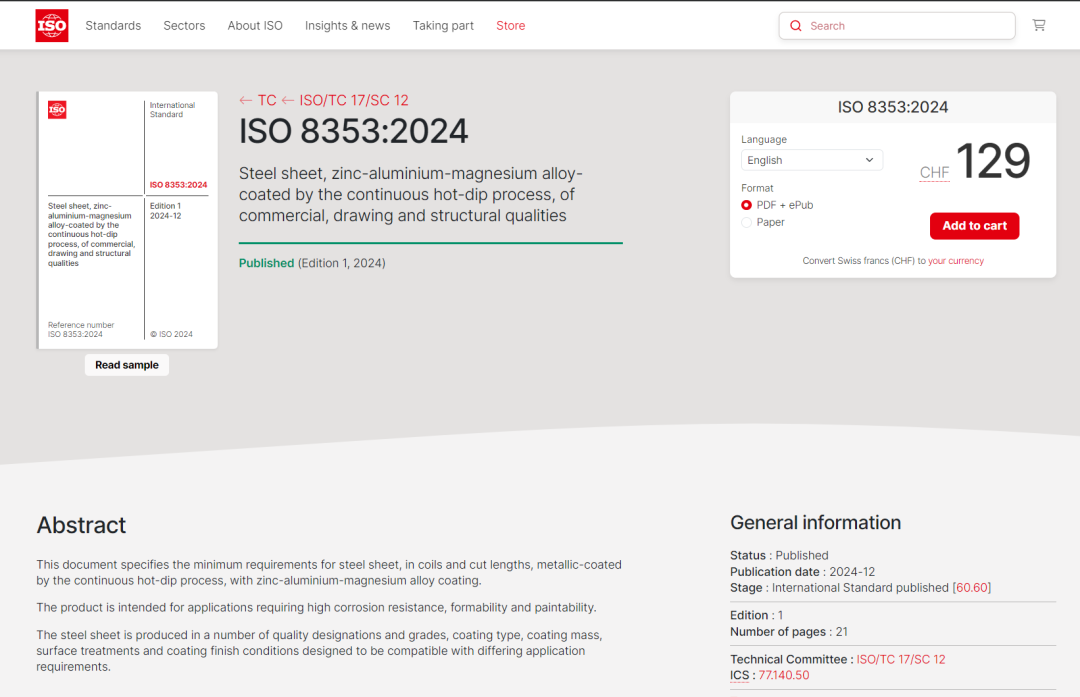Open the About ISO menu

(255, 25)
